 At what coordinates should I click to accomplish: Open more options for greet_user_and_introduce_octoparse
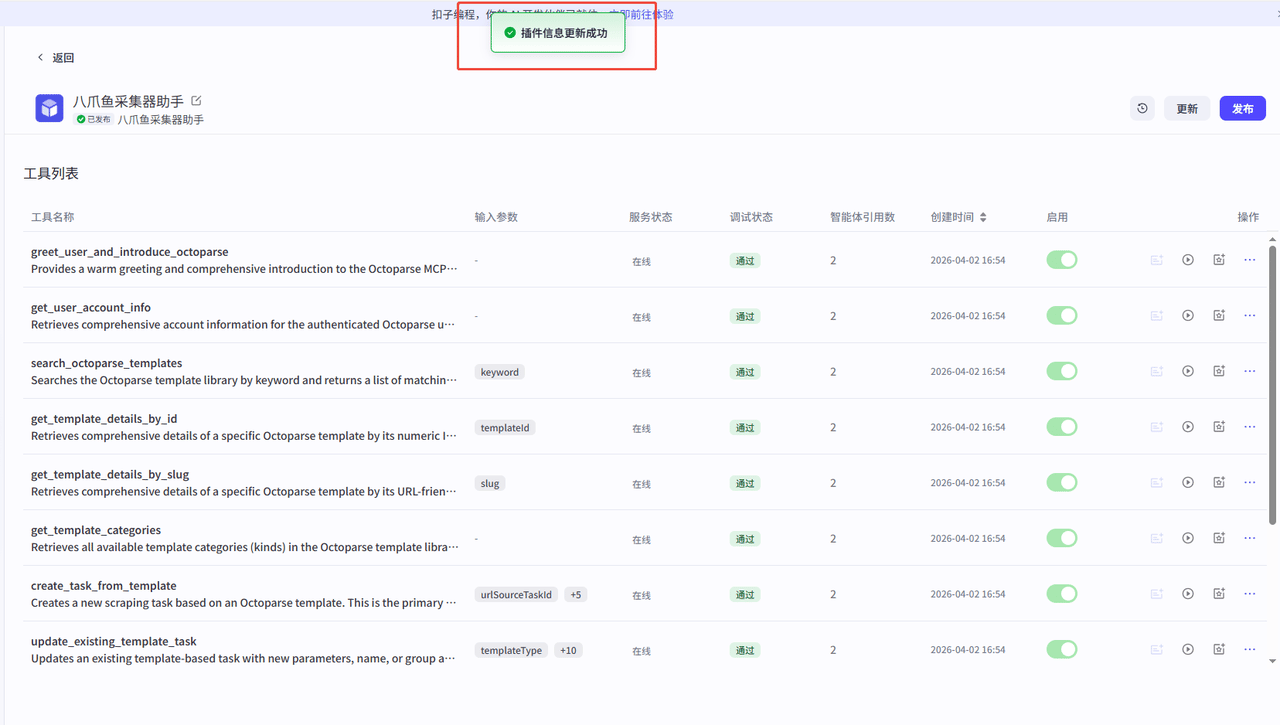(x=1250, y=260)
